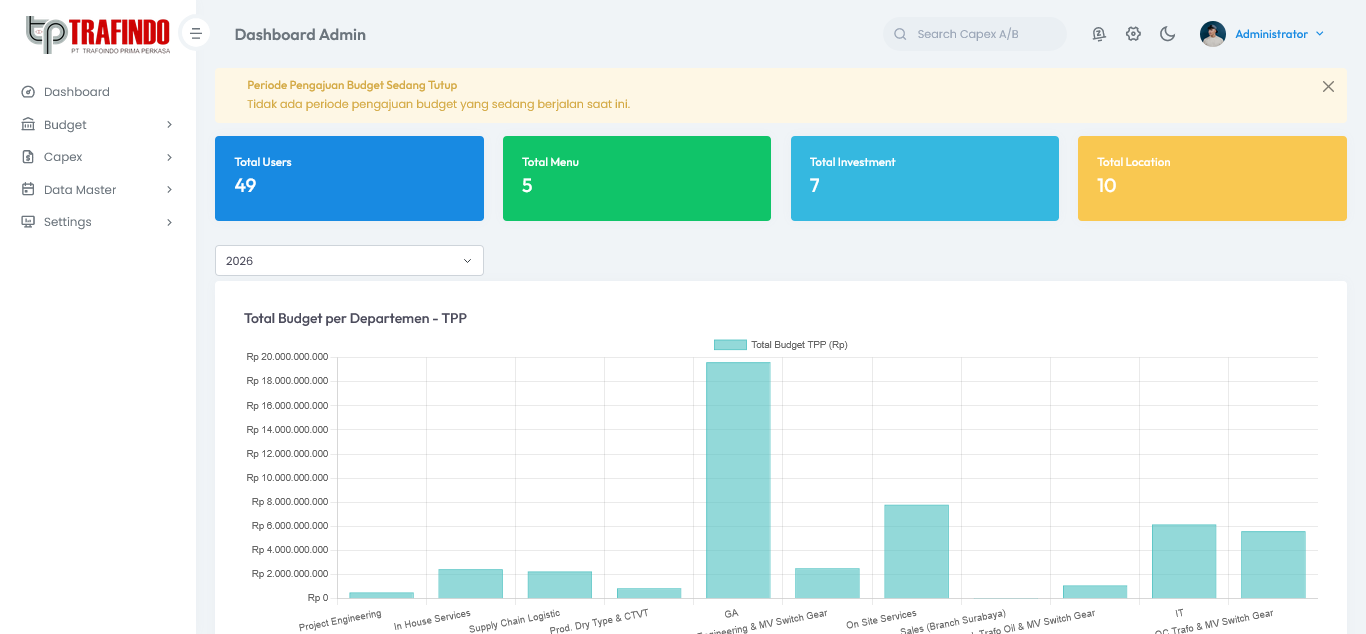
Task: Open the 2026 year dropdown
Action: [349, 261]
